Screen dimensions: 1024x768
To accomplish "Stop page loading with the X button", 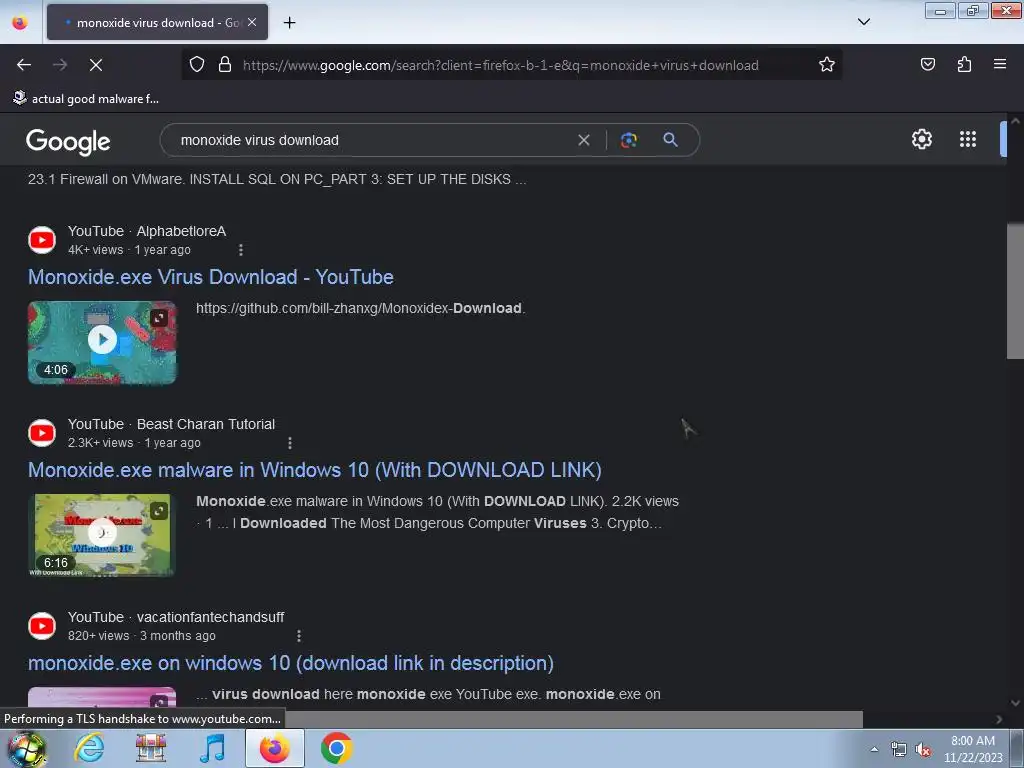I will point(96,65).
